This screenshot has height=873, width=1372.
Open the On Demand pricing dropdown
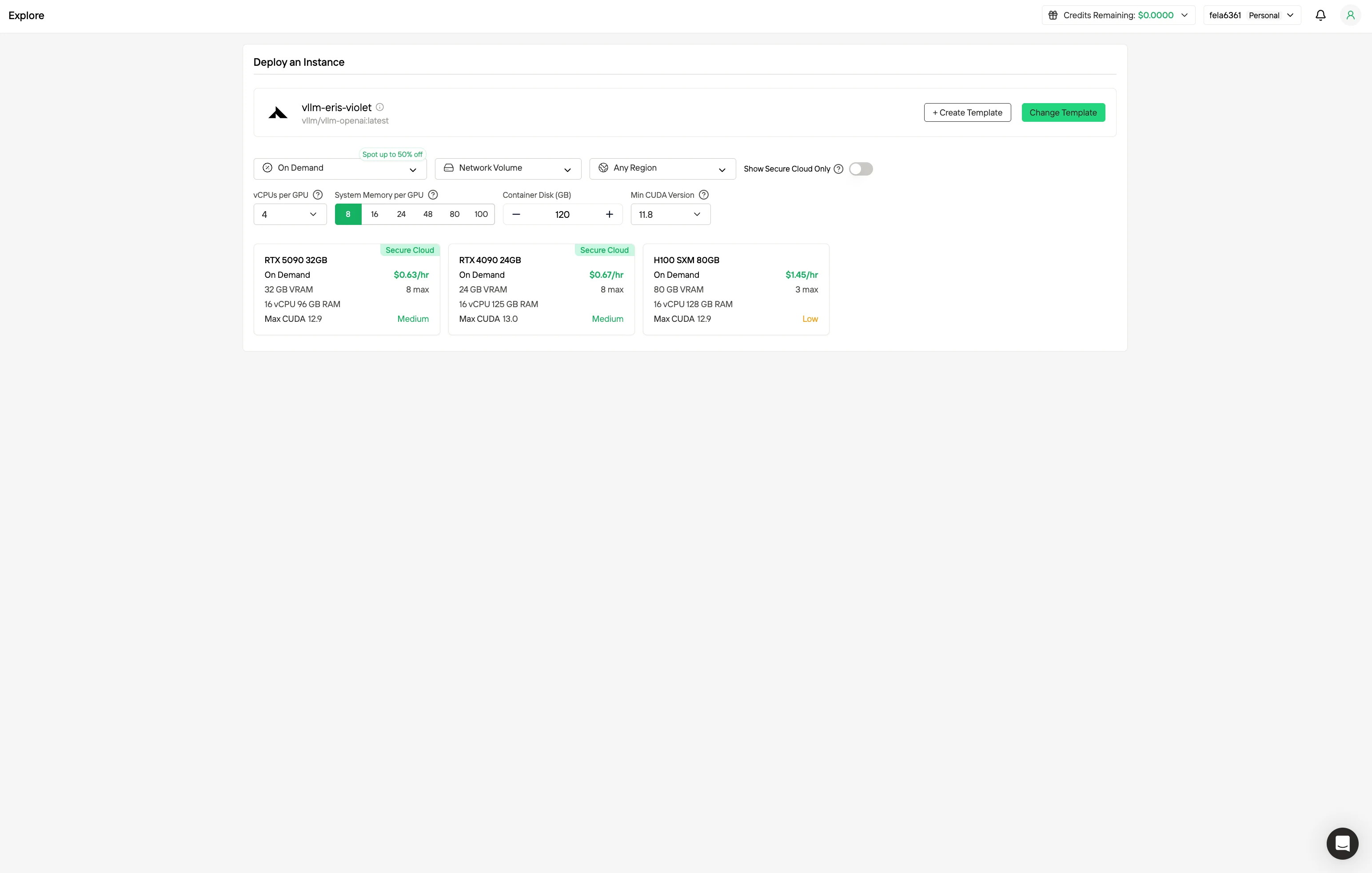pyautogui.click(x=340, y=168)
